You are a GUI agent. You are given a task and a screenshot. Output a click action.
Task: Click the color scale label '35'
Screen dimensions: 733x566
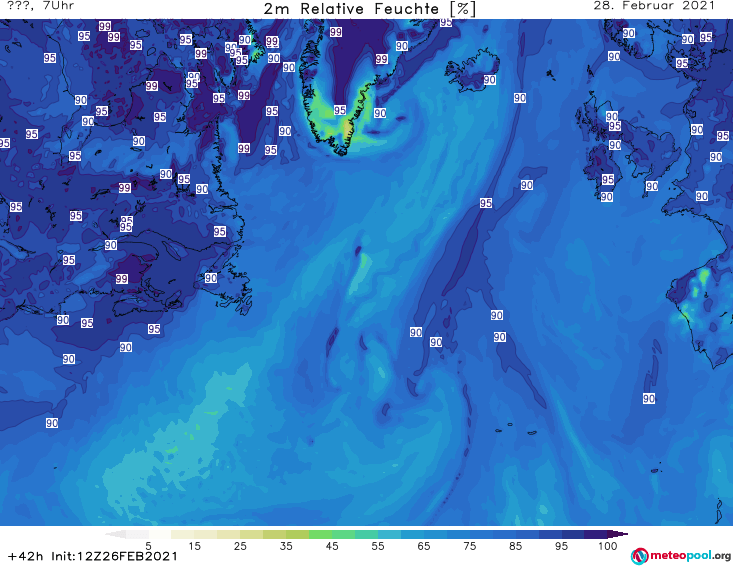pyautogui.click(x=286, y=546)
